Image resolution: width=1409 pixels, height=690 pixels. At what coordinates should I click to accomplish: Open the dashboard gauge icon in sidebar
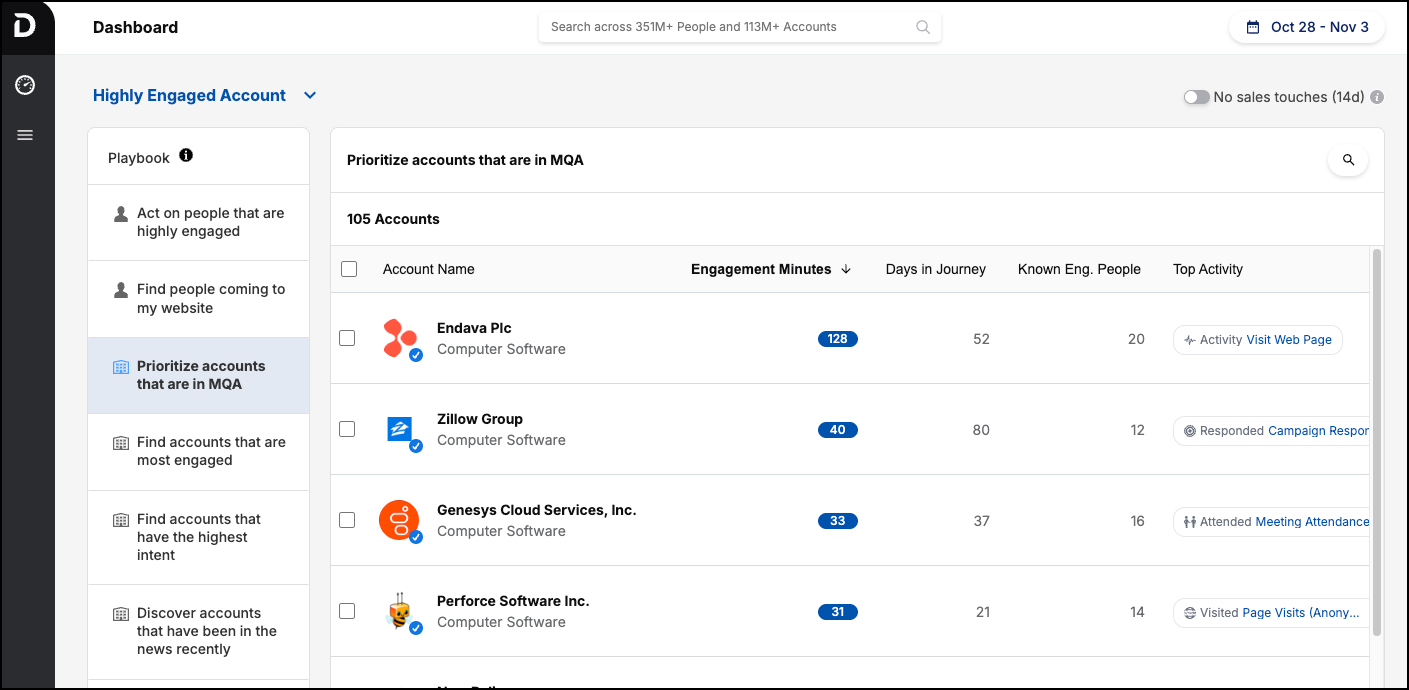click(25, 85)
